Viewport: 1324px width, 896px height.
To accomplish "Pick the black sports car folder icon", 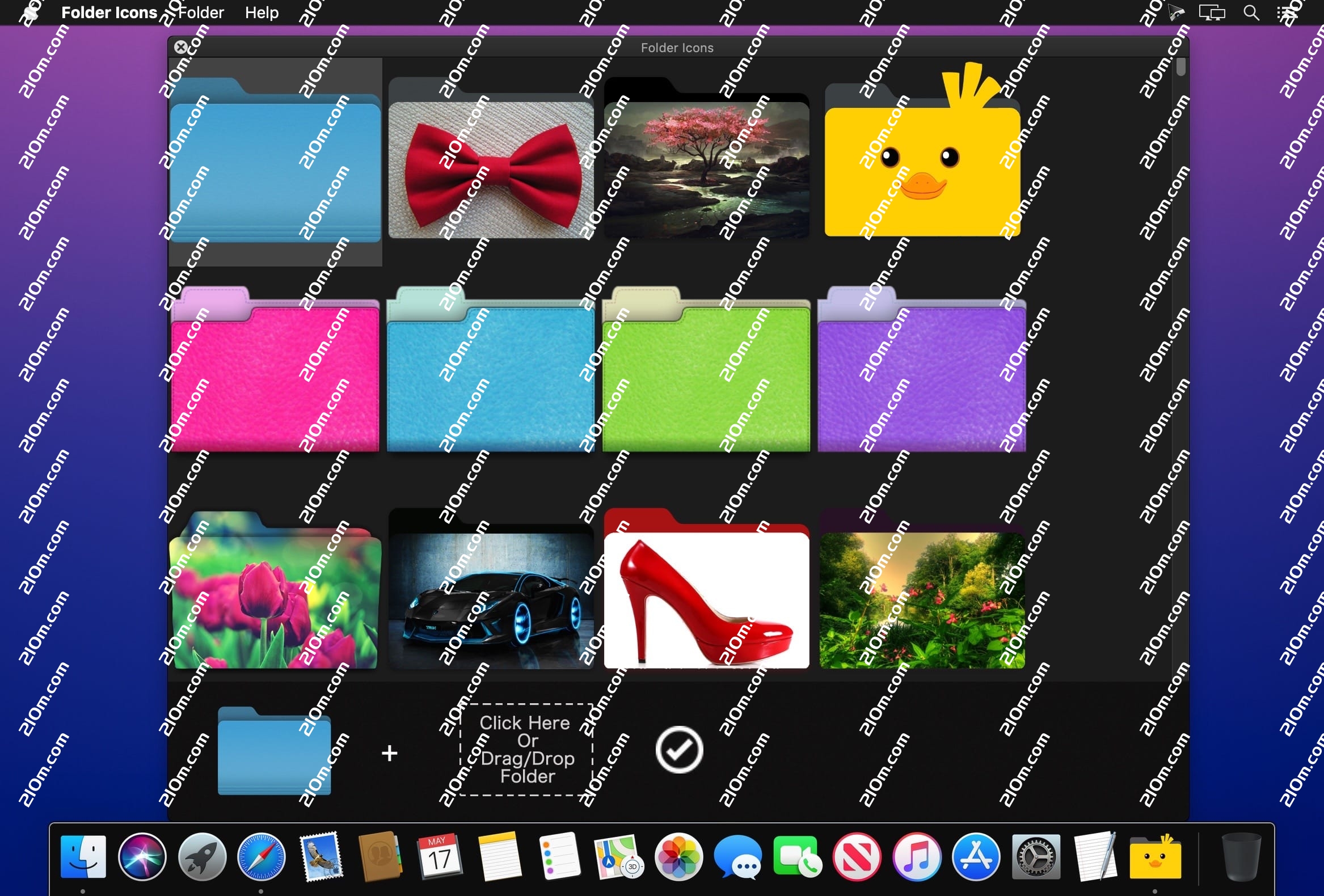I will click(491, 590).
